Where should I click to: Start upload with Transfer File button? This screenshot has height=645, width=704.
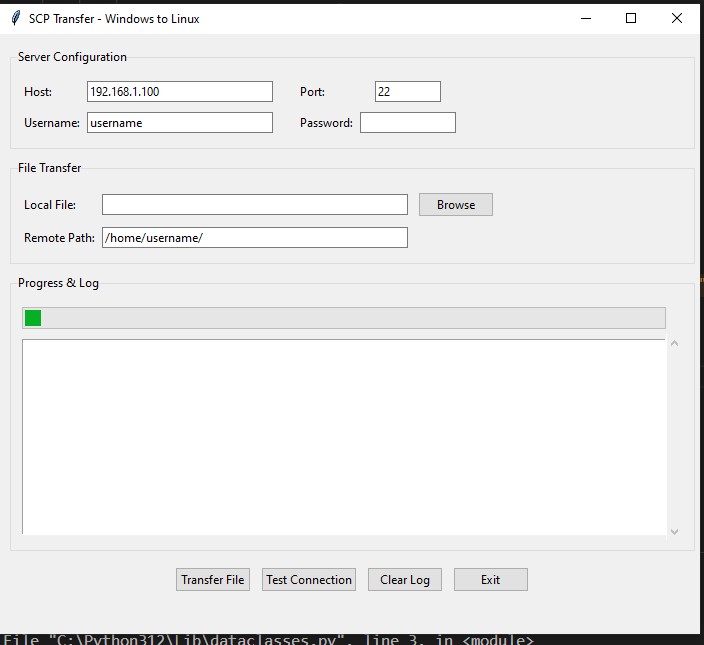[212, 580]
